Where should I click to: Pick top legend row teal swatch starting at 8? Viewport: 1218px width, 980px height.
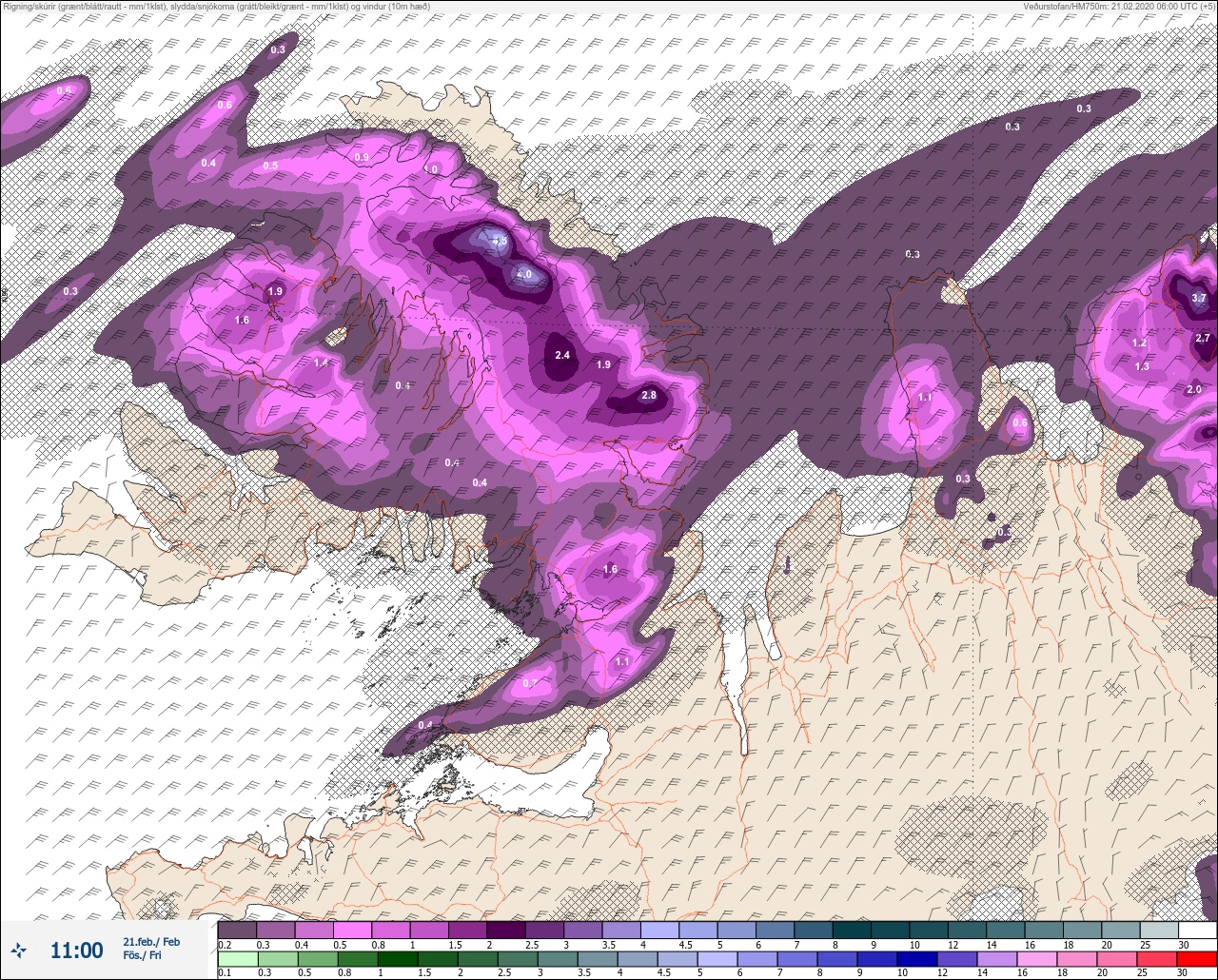853,930
